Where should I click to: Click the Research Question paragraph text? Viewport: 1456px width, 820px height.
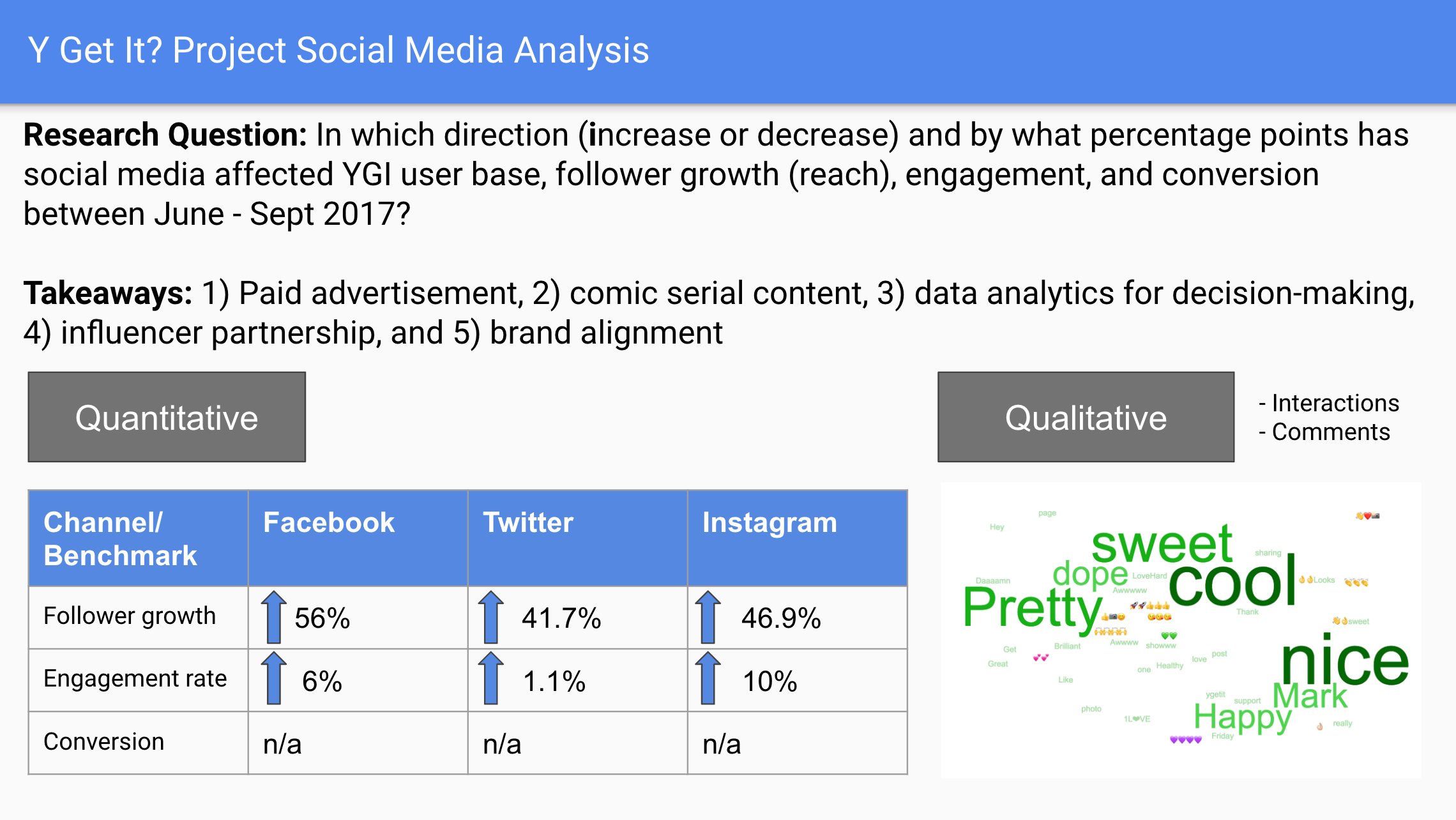[x=716, y=174]
